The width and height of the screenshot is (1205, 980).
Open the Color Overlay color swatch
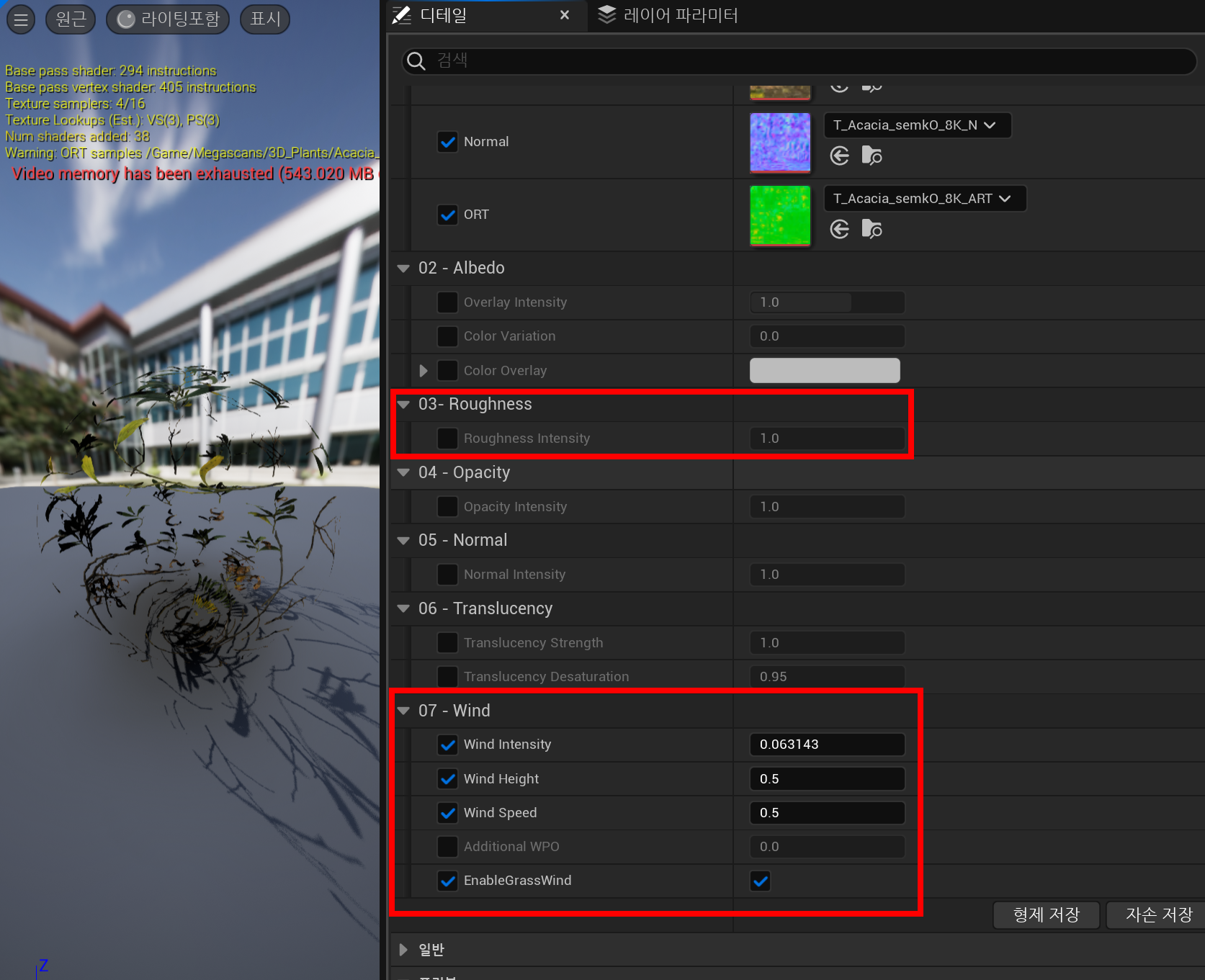point(825,371)
